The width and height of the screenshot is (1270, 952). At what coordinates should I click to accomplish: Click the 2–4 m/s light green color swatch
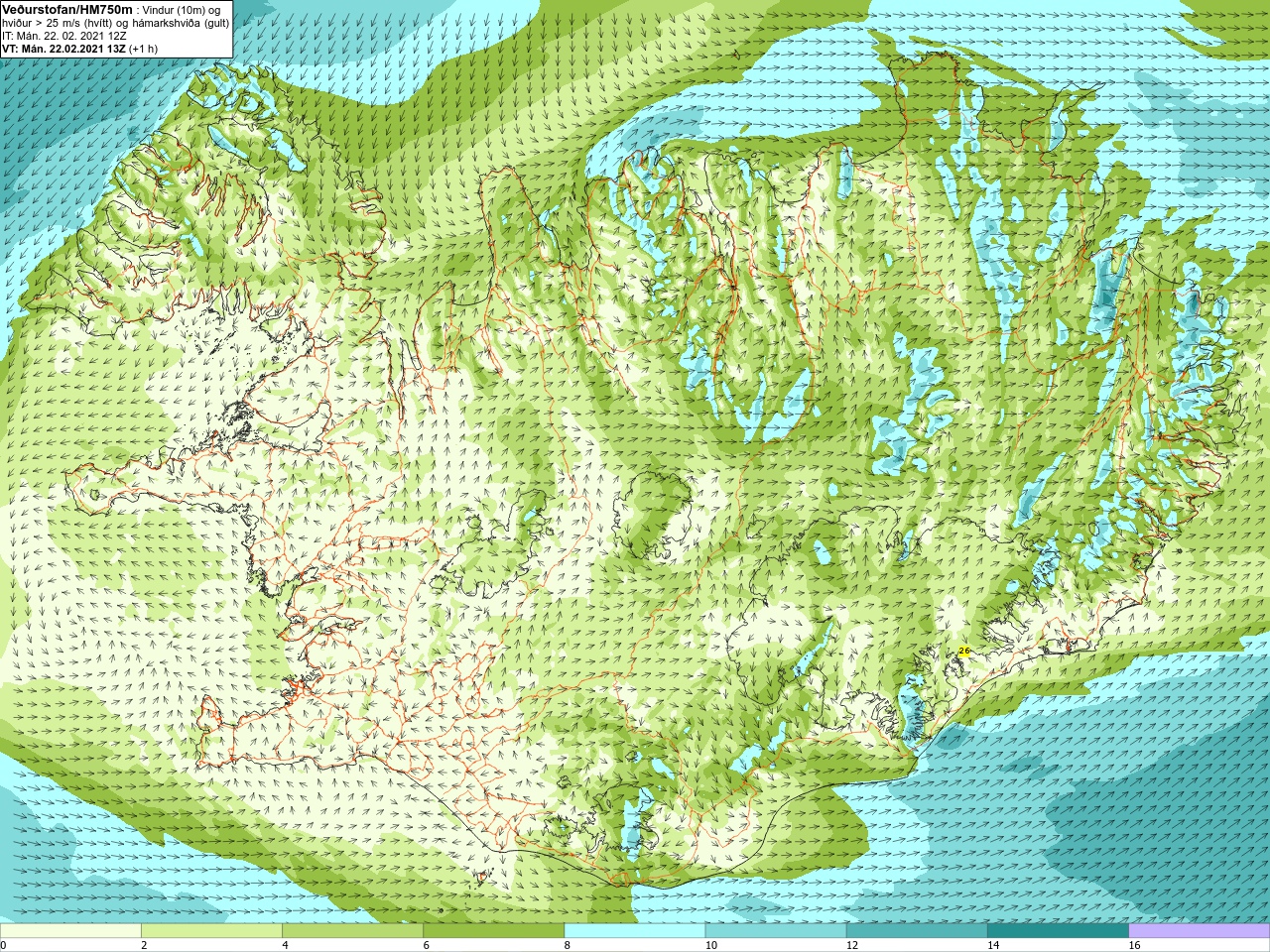211,931
